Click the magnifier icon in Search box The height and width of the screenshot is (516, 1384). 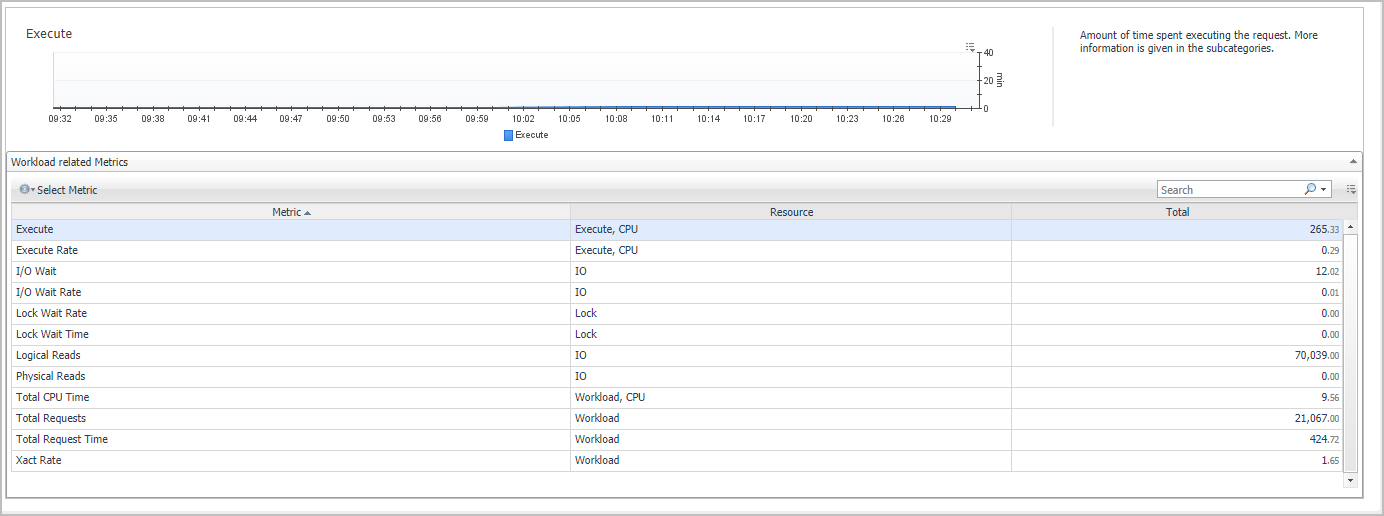tap(1310, 189)
